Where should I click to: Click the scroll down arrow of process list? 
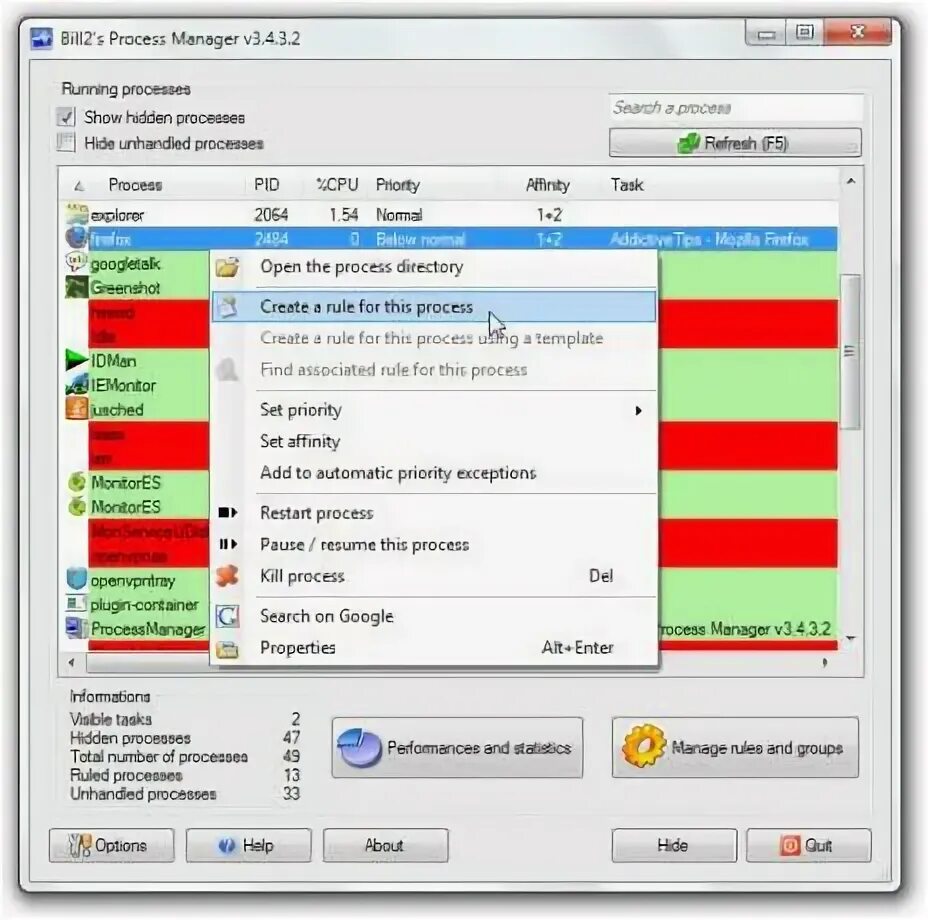click(x=850, y=638)
